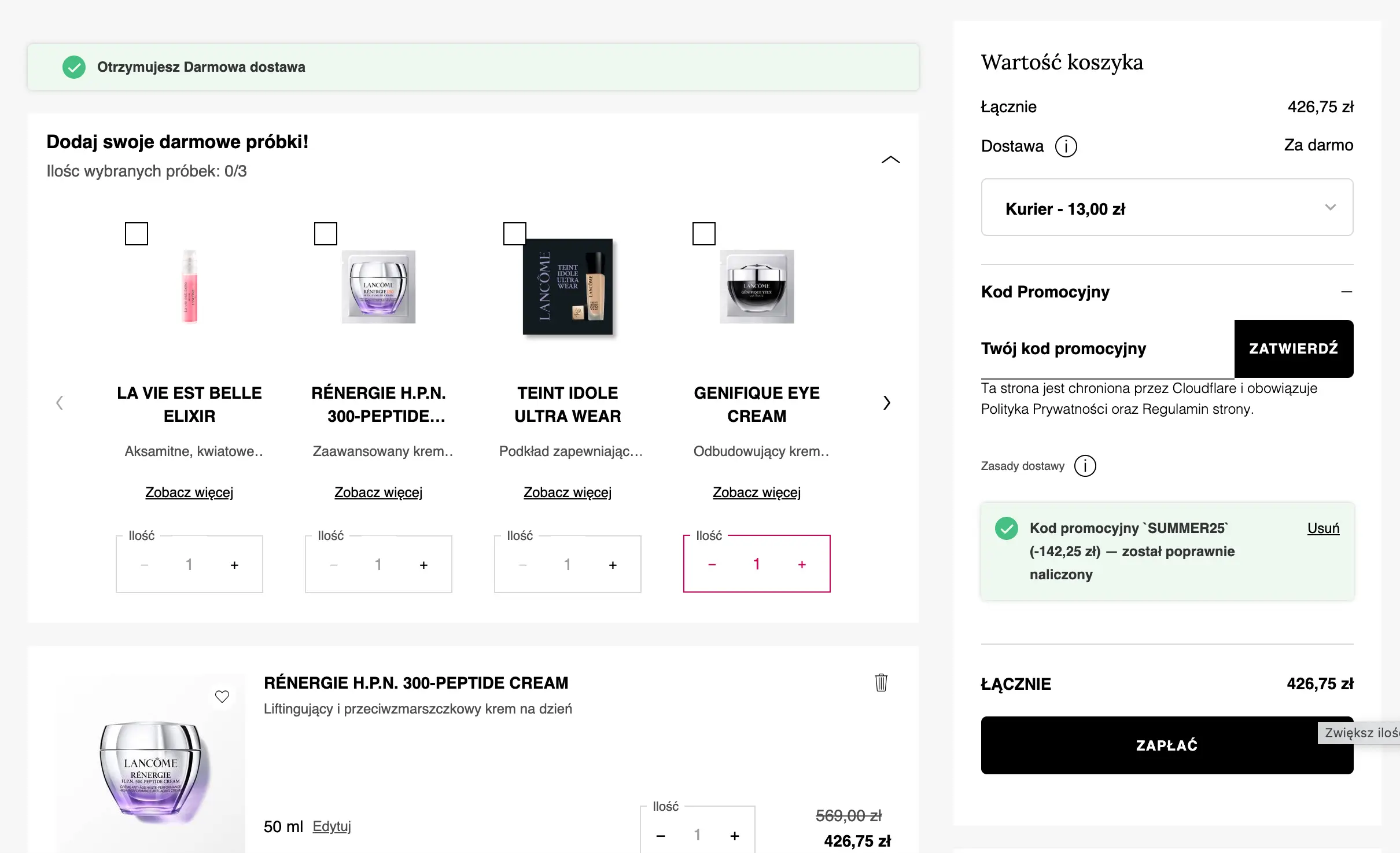Image resolution: width=1400 pixels, height=853 pixels.
Task: Go to previous samples with left arrow
Action: pos(60,403)
